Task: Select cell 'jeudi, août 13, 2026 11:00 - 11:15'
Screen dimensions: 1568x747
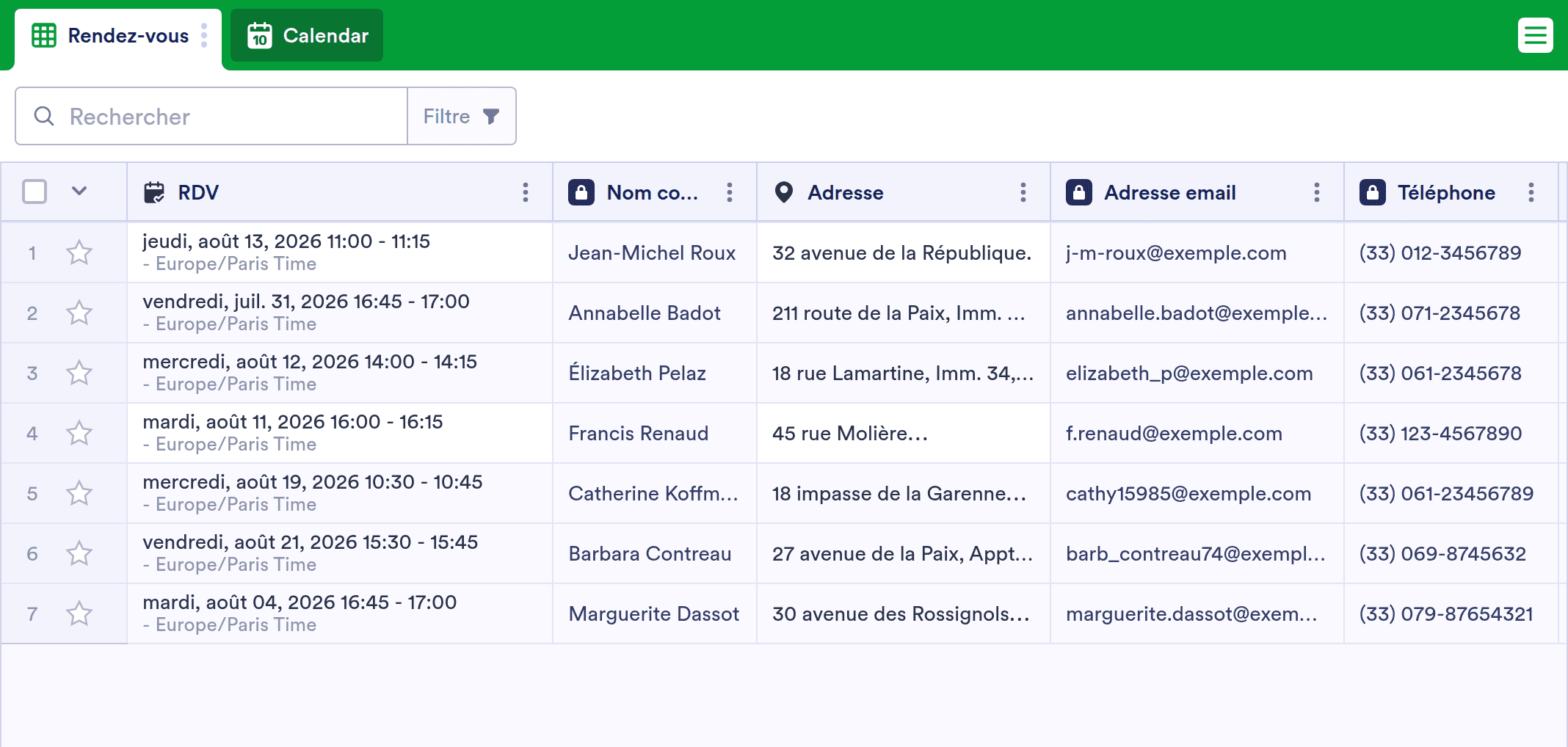Action: pyautogui.click(x=340, y=252)
